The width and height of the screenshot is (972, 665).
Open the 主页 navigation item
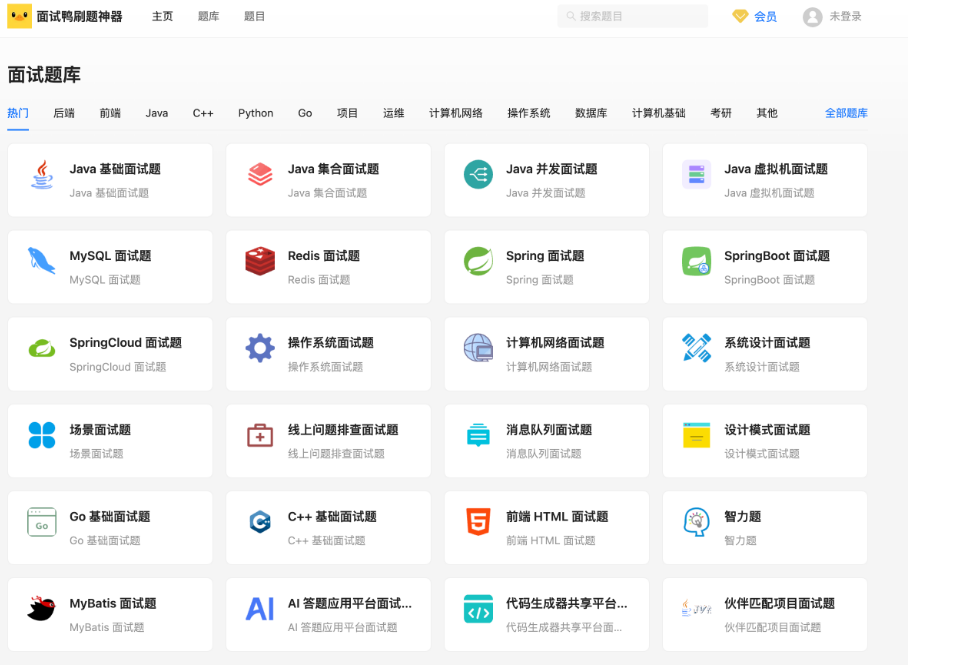(162, 16)
